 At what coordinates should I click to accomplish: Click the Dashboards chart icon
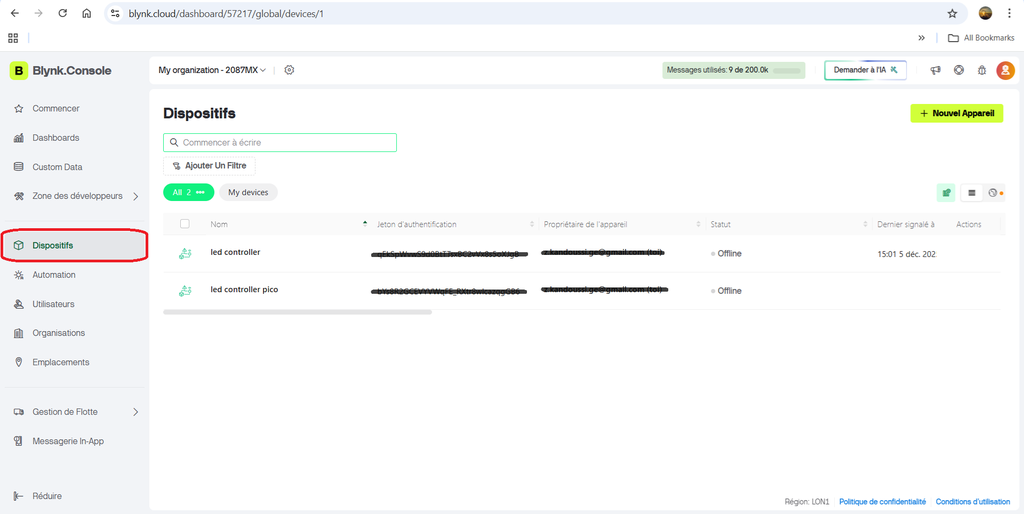18,138
